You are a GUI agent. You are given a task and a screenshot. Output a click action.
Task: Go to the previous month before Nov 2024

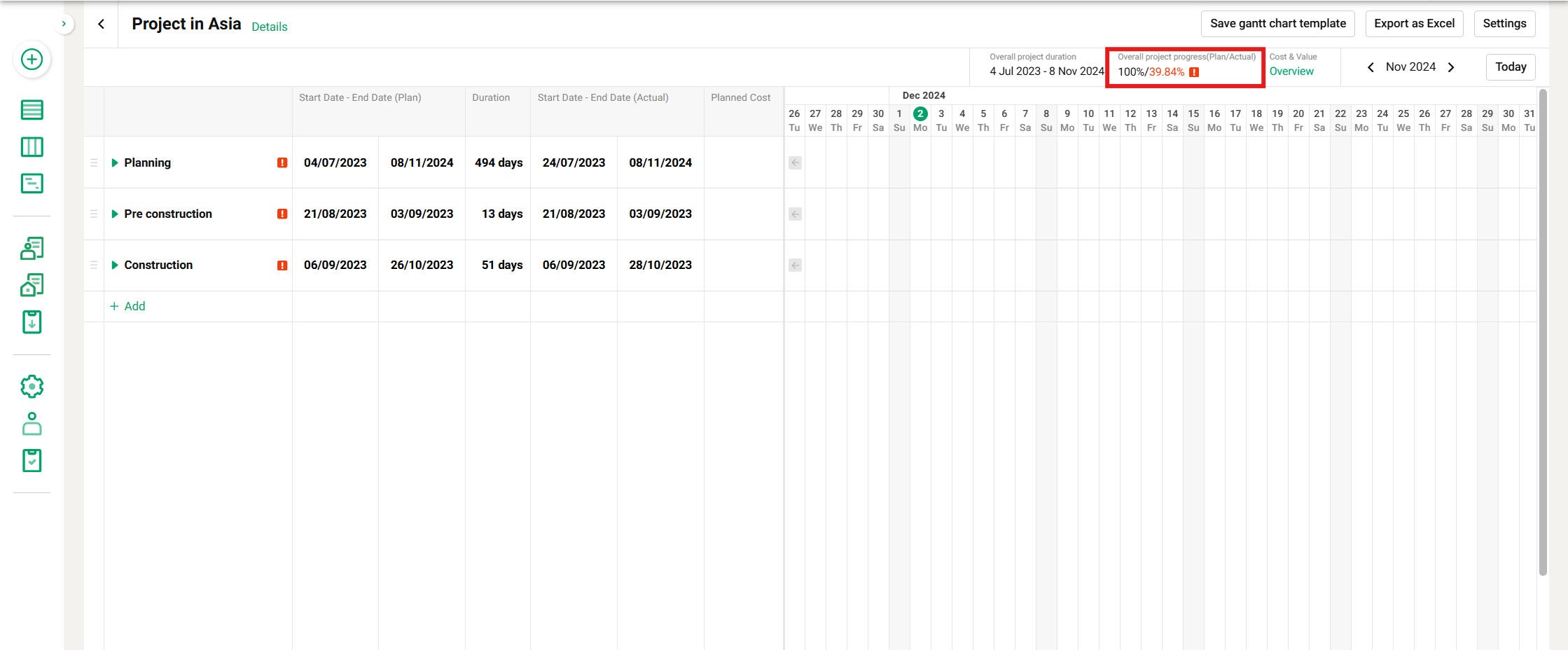(1371, 67)
